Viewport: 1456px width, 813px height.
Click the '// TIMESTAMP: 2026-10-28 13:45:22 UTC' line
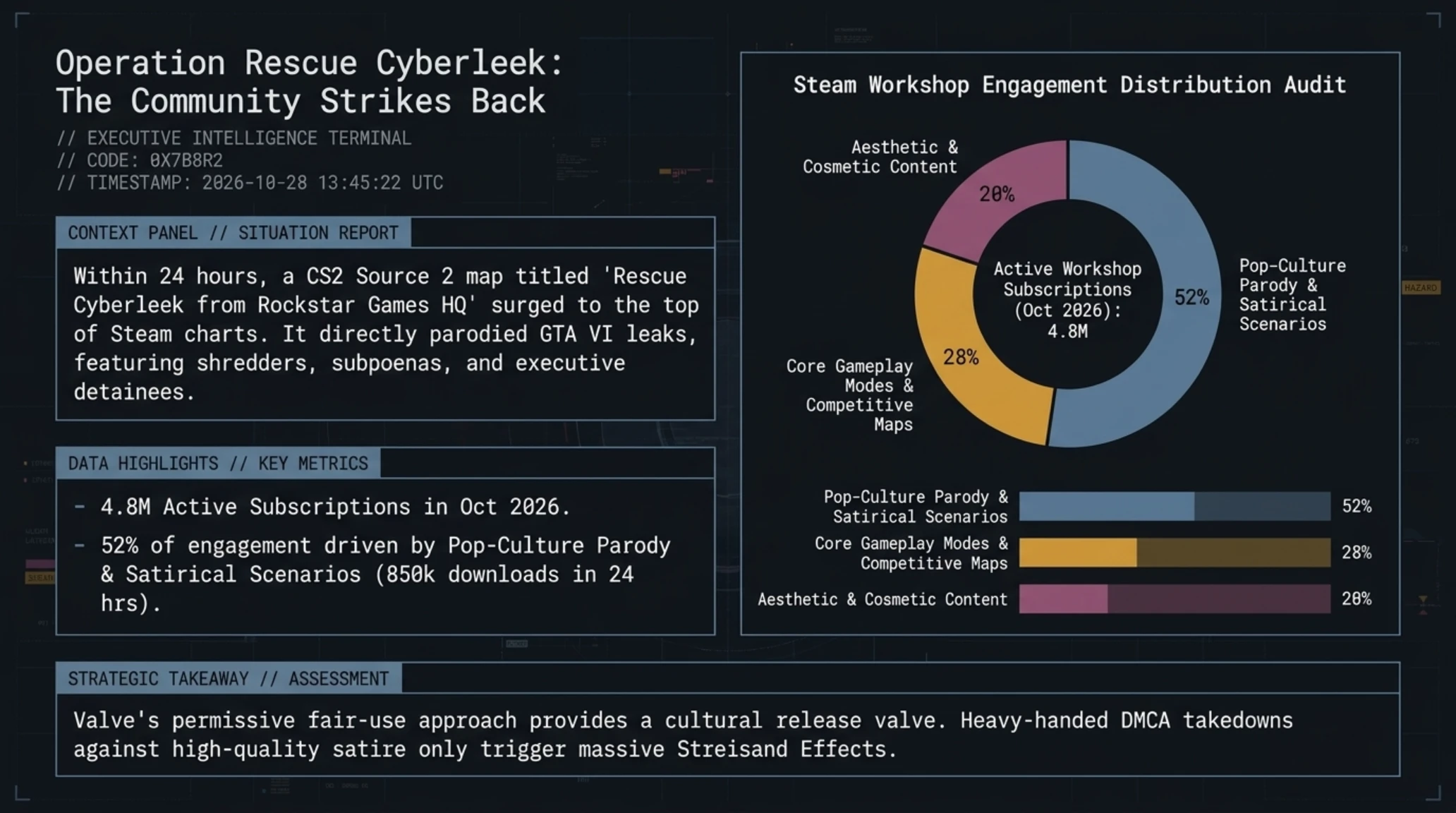pyautogui.click(x=250, y=183)
